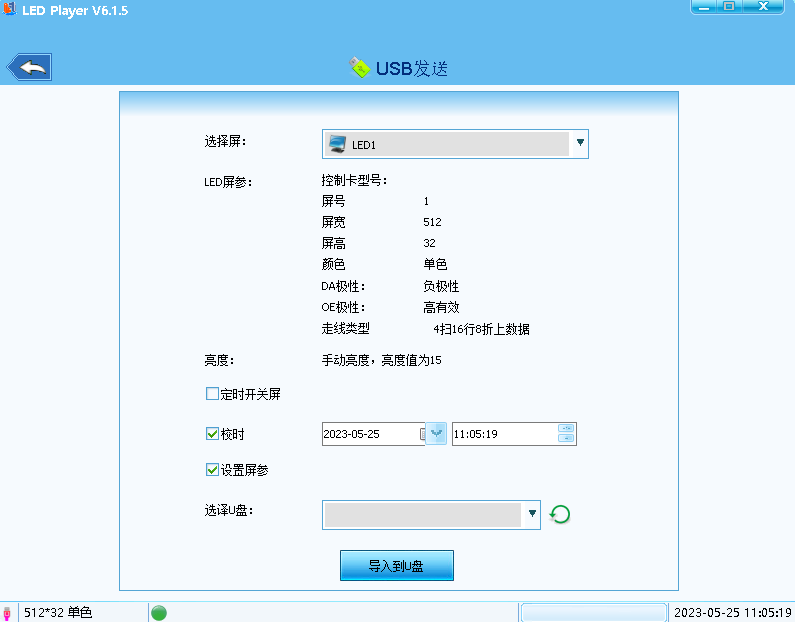Minimize the LED Player window
This screenshot has height=622, width=795.
coord(704,7)
